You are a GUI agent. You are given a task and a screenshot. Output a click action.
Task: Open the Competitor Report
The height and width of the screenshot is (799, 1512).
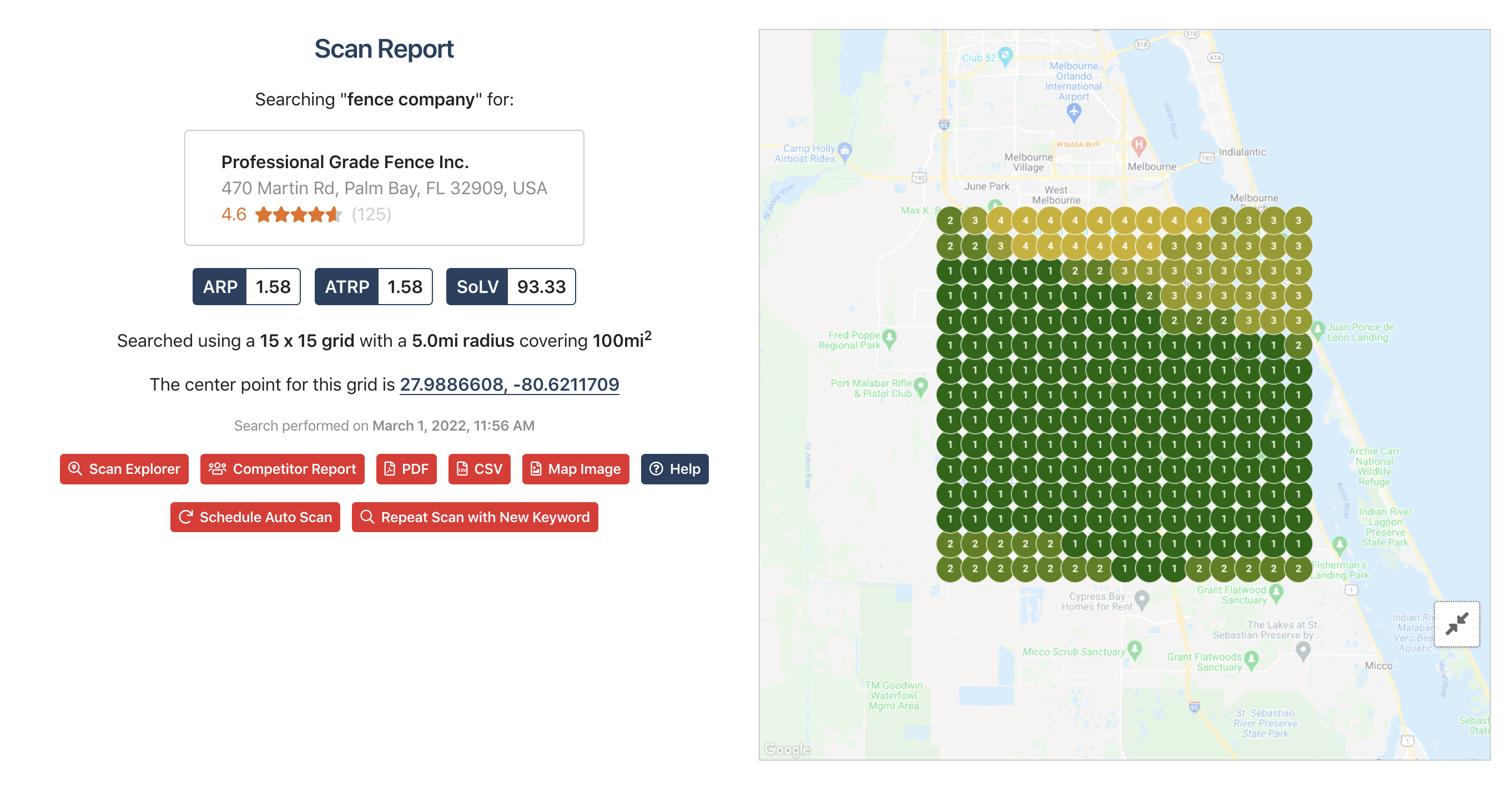pyautogui.click(x=282, y=469)
